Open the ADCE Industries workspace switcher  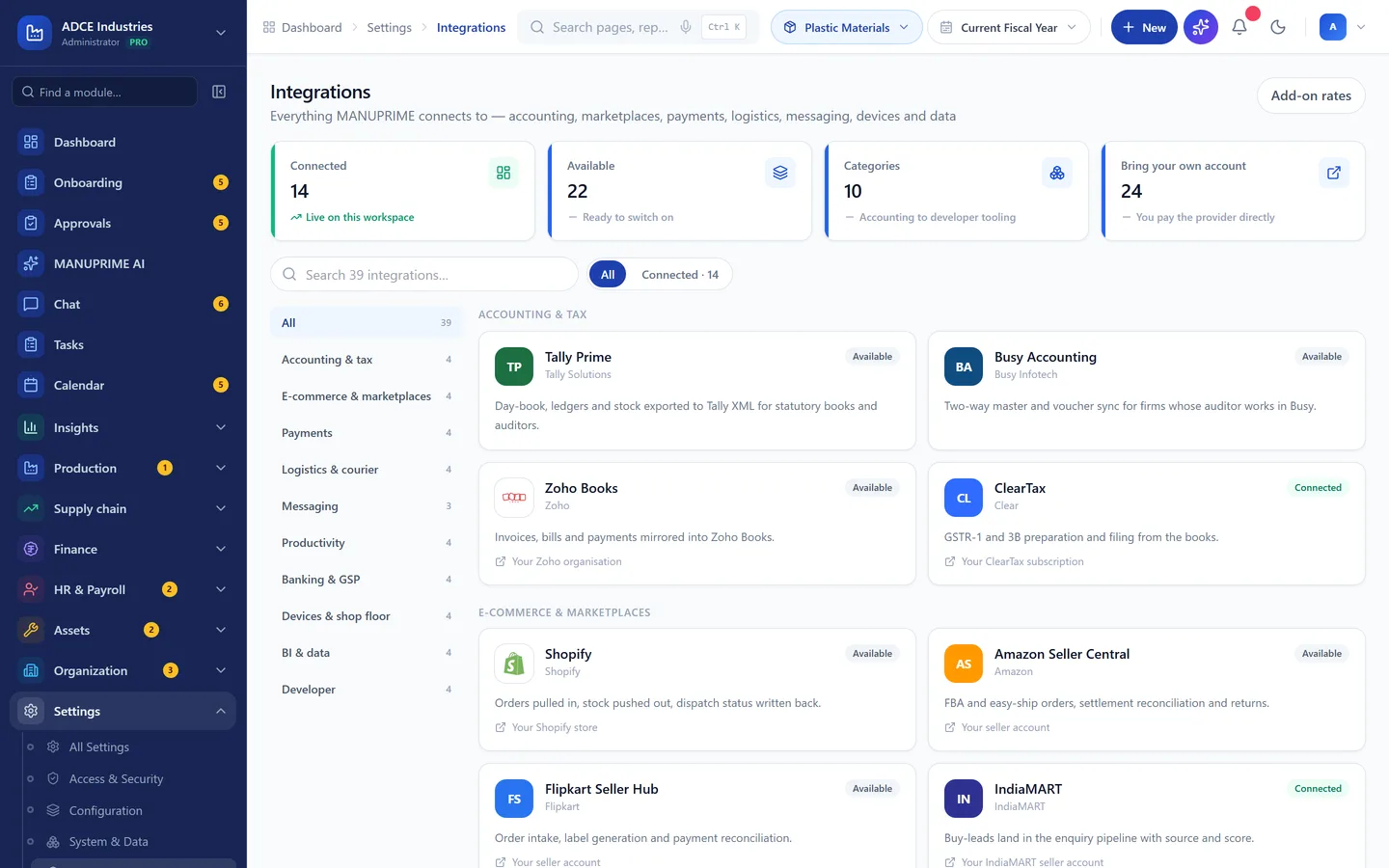pyautogui.click(x=123, y=33)
